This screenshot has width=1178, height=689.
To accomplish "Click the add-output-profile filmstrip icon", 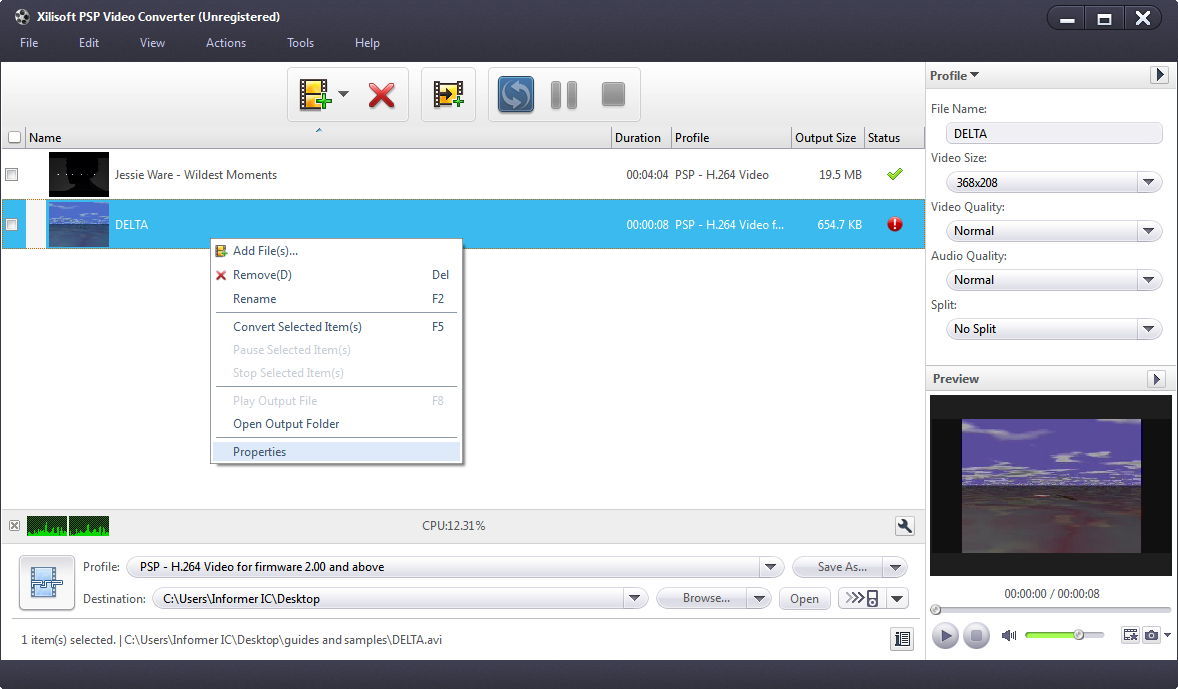I will pyautogui.click(x=448, y=93).
